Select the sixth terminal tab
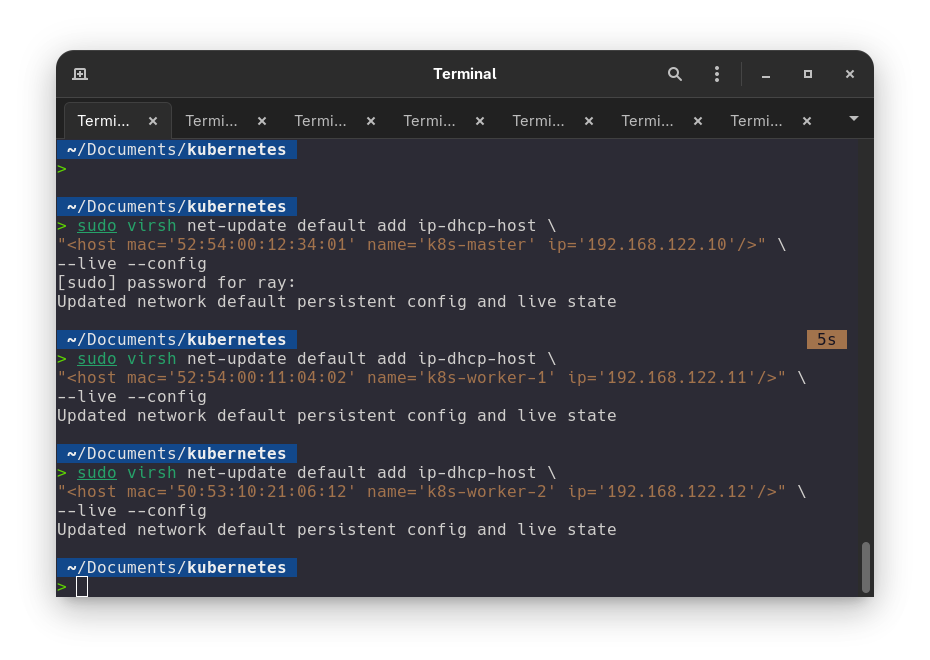 click(647, 121)
